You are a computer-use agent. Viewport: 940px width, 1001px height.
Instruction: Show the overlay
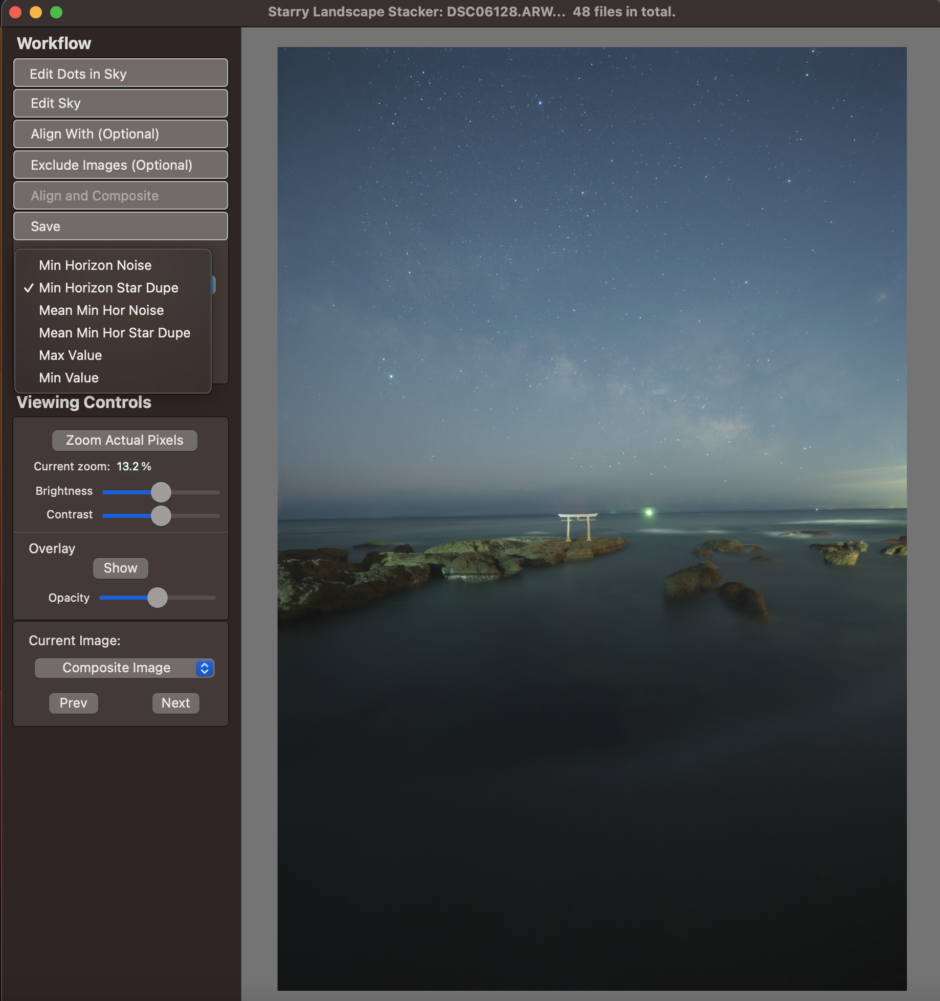[x=120, y=567]
